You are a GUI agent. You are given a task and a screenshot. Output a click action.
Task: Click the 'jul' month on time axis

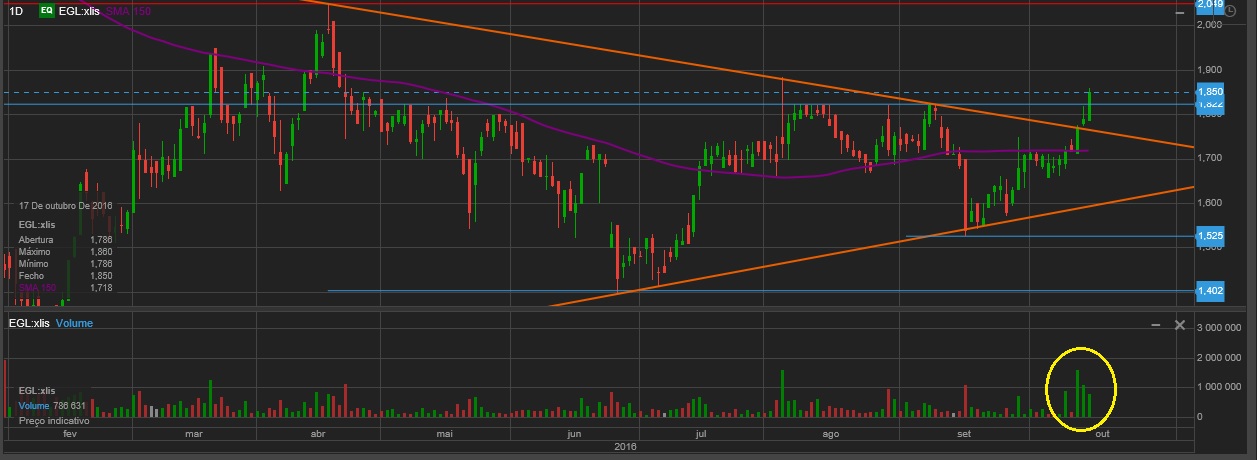pyautogui.click(x=701, y=435)
